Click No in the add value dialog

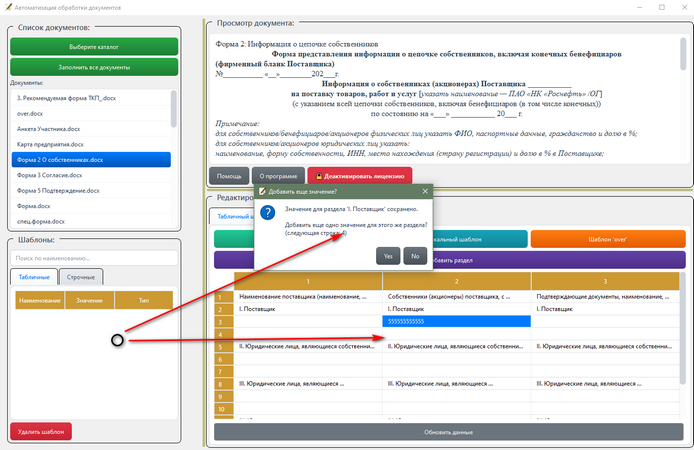[415, 256]
